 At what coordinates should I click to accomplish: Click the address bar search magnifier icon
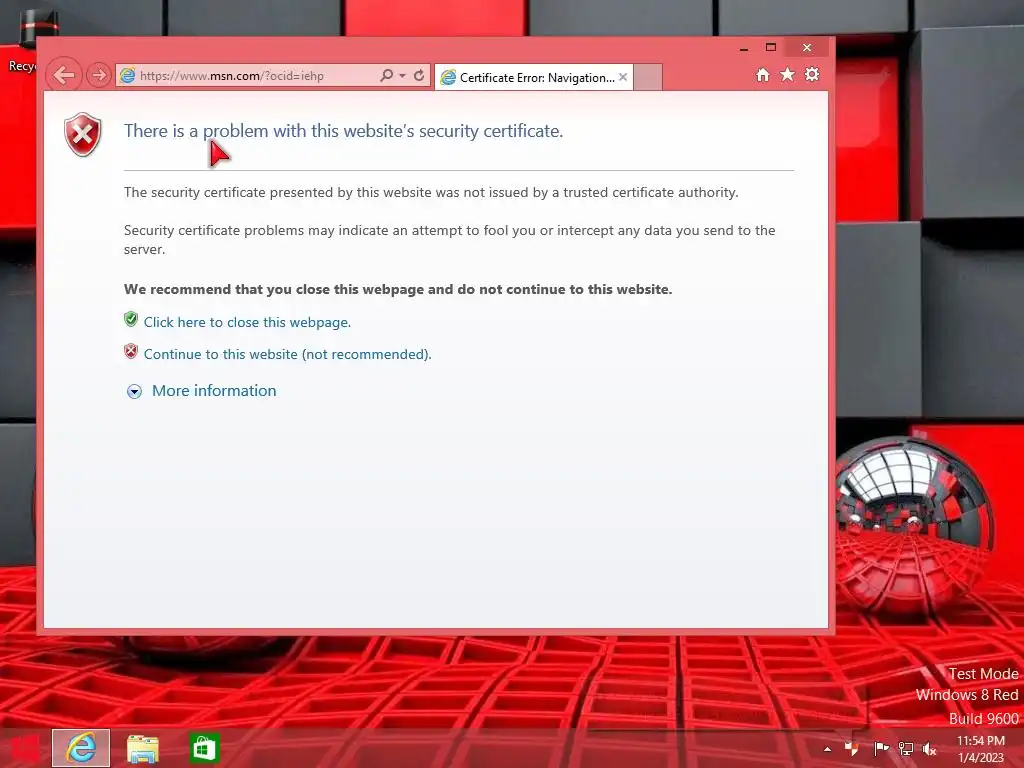[386, 76]
